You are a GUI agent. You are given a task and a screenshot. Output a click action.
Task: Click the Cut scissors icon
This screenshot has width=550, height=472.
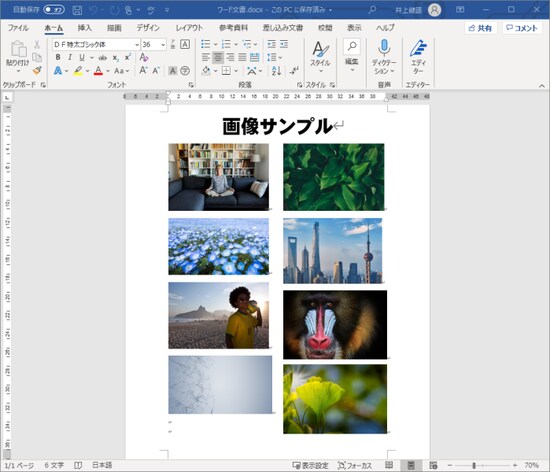pos(37,45)
